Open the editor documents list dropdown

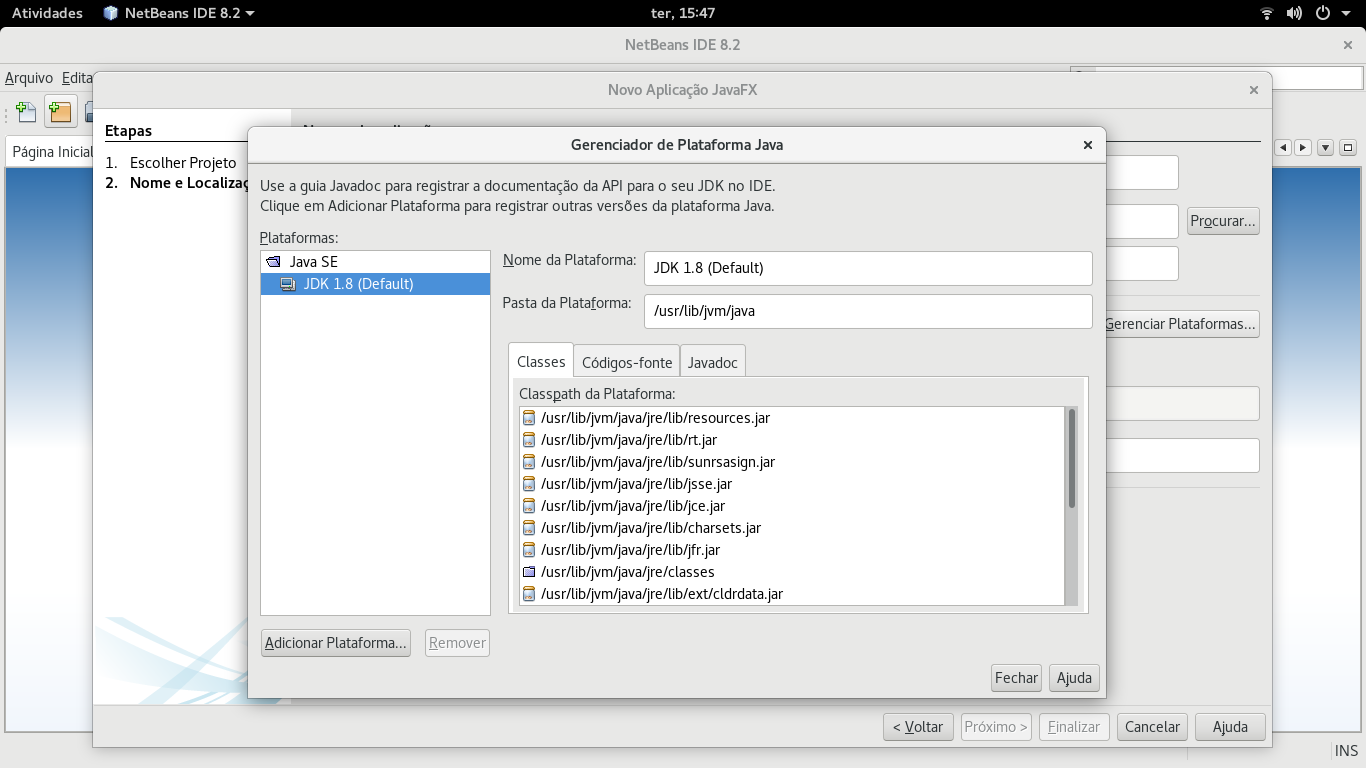point(1326,148)
